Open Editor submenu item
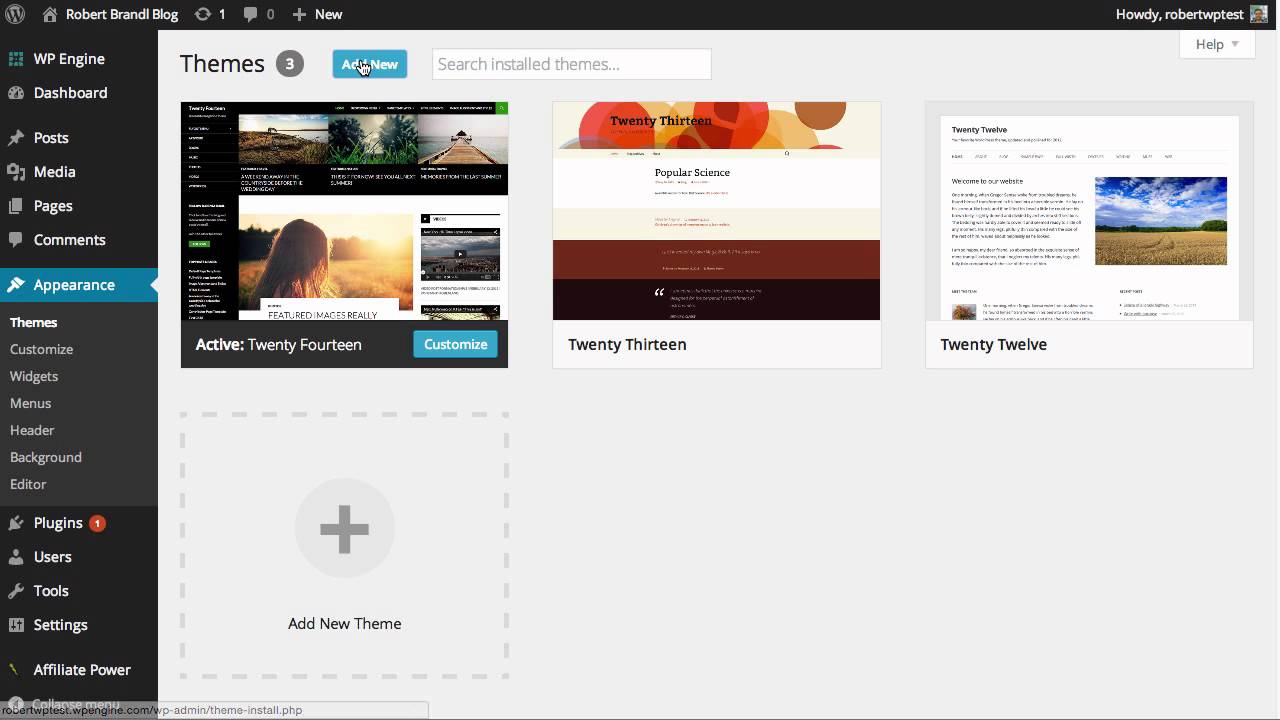The width and height of the screenshot is (1280, 720). click(x=28, y=484)
